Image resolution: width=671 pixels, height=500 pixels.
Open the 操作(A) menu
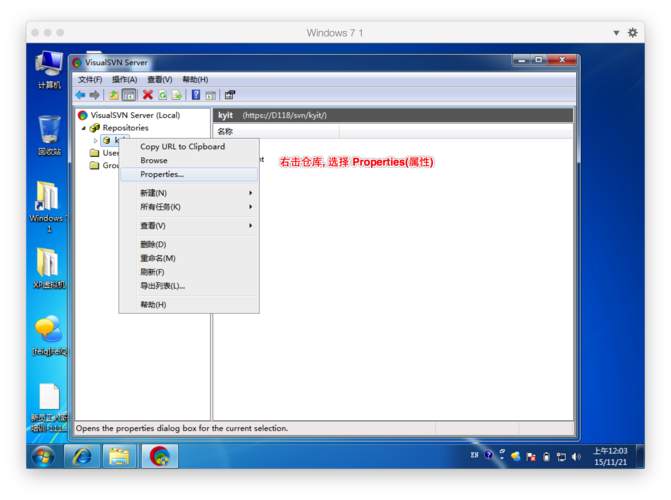tap(124, 80)
